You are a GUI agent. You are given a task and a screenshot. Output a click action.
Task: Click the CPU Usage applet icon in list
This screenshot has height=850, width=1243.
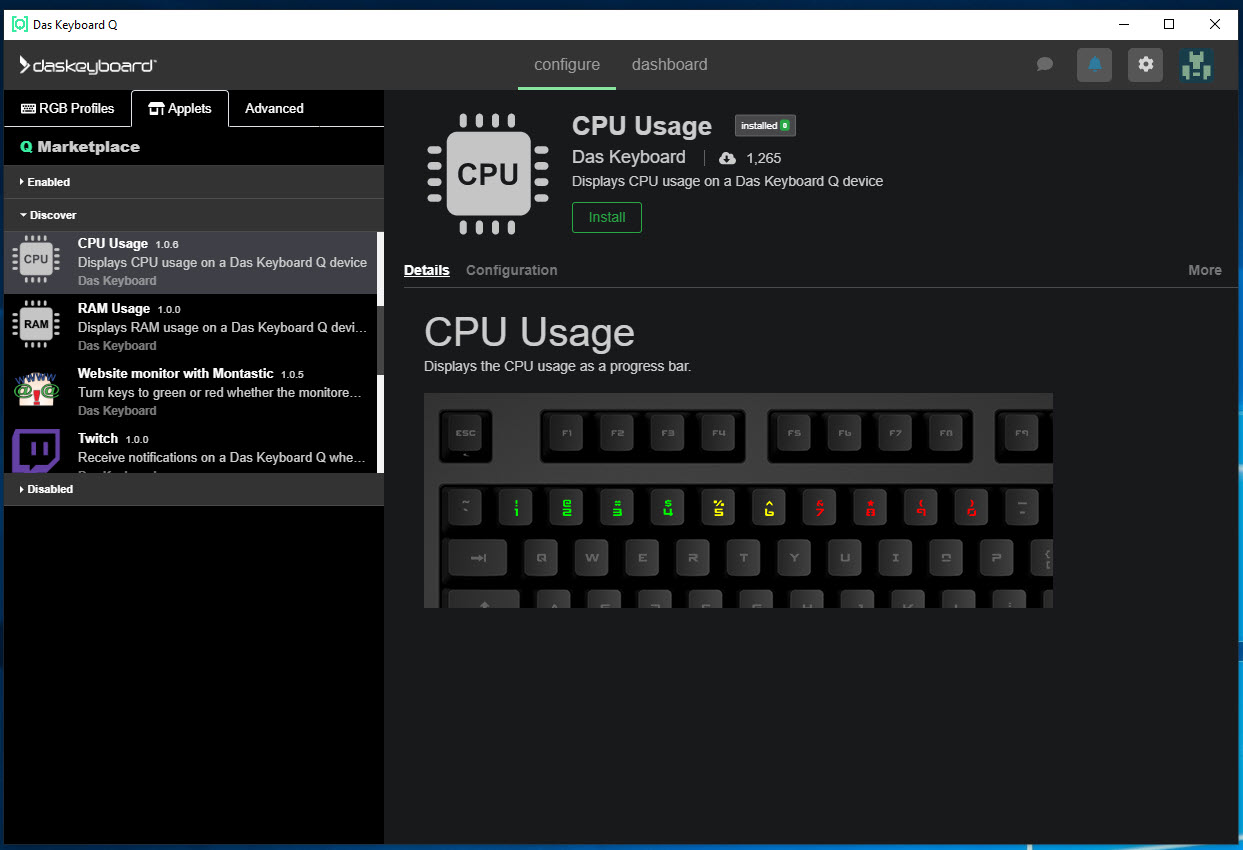pyautogui.click(x=36, y=259)
